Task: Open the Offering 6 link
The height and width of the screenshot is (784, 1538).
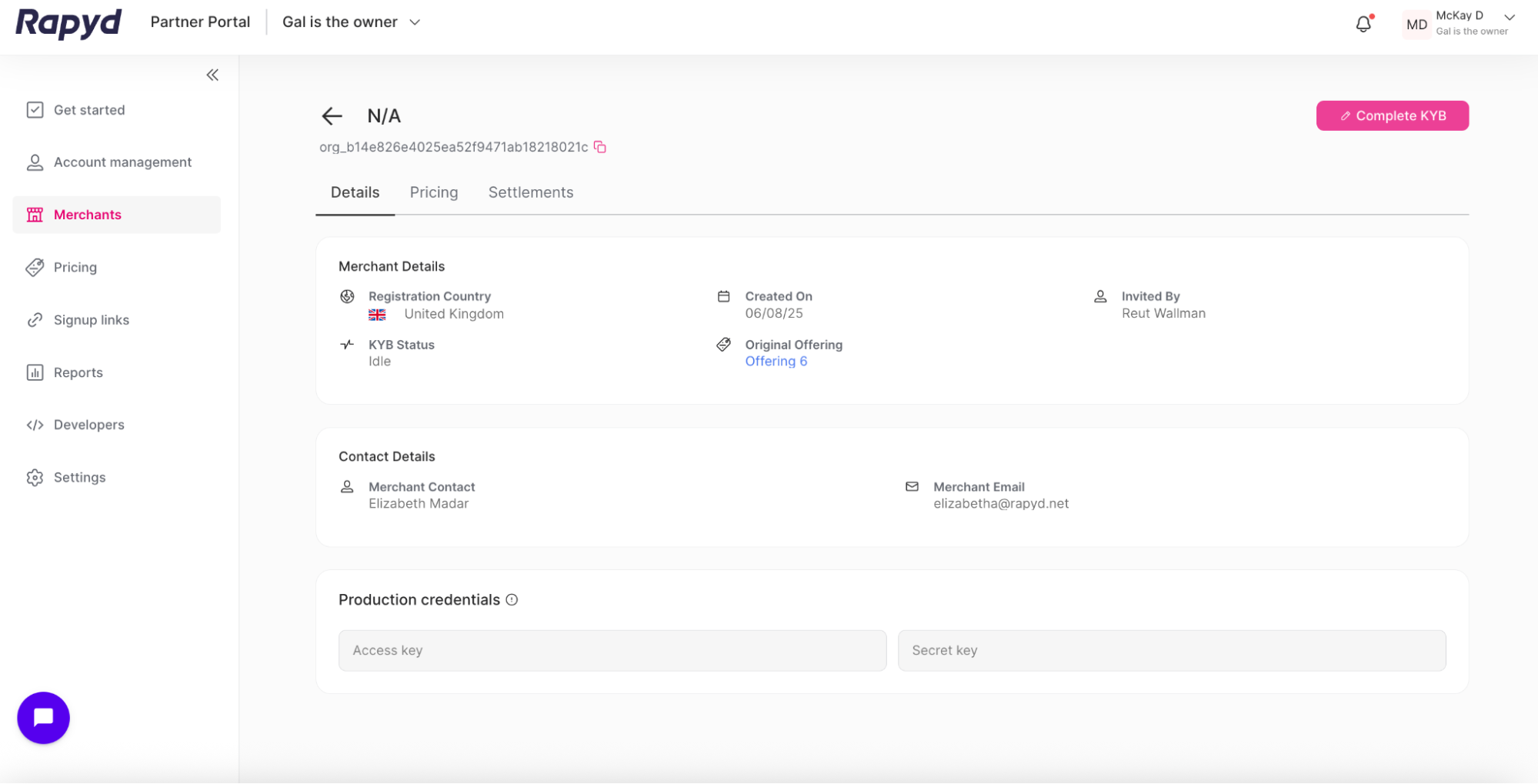Action: (776, 362)
